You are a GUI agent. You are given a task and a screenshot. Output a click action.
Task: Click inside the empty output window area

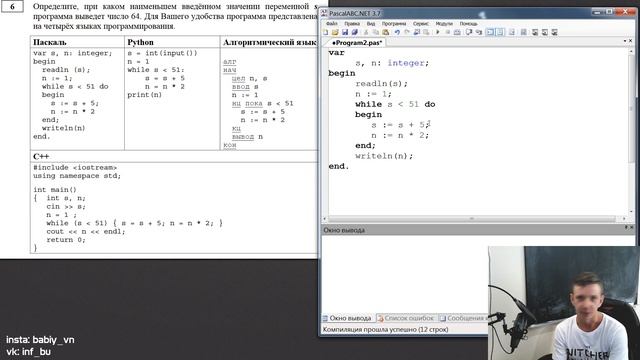tap(404, 273)
